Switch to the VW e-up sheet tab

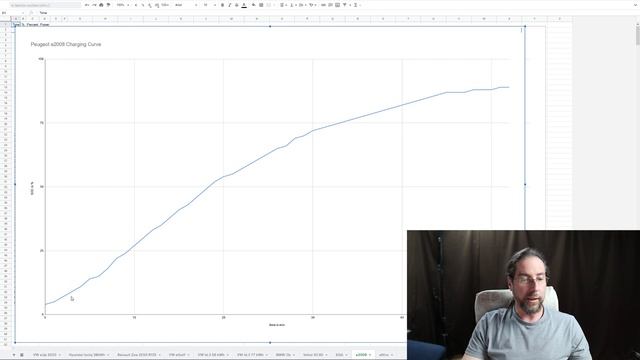[x=44, y=355]
